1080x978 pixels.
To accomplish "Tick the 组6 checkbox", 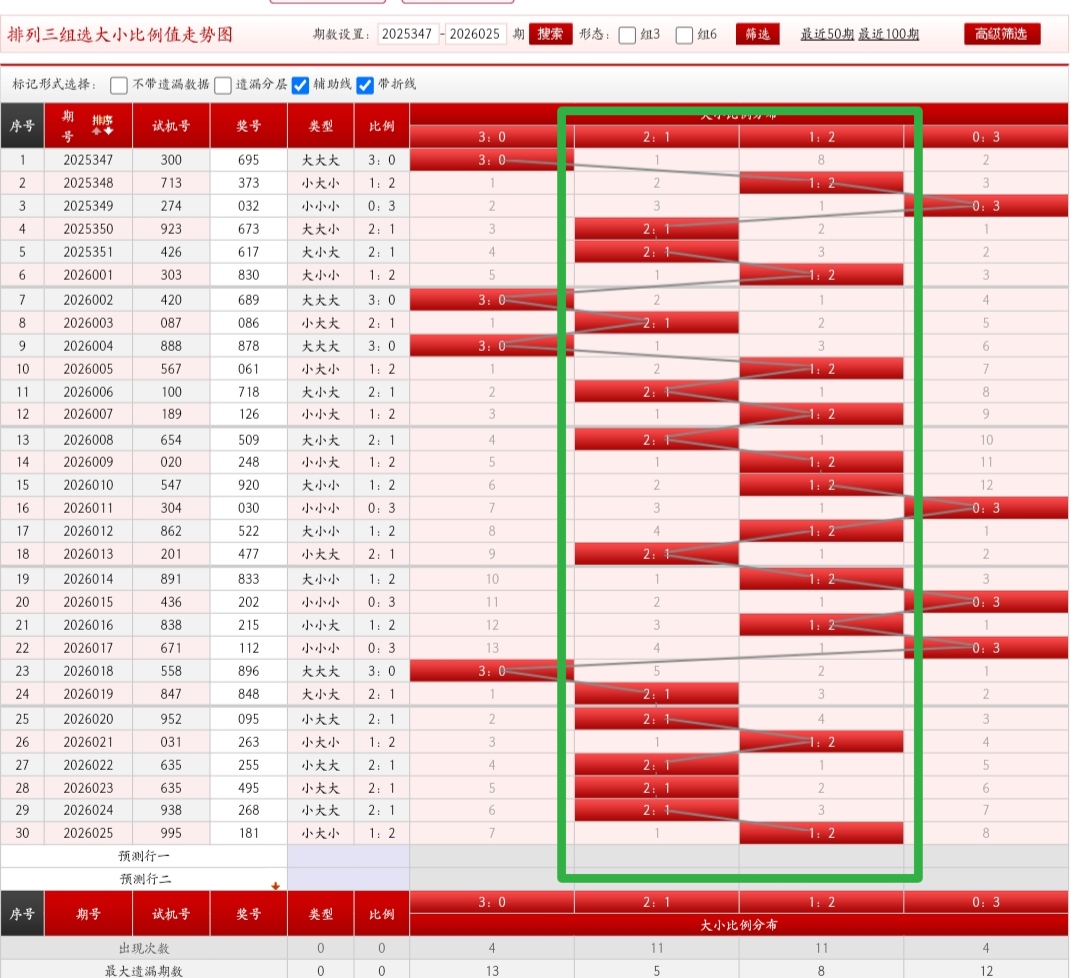I will coord(684,35).
